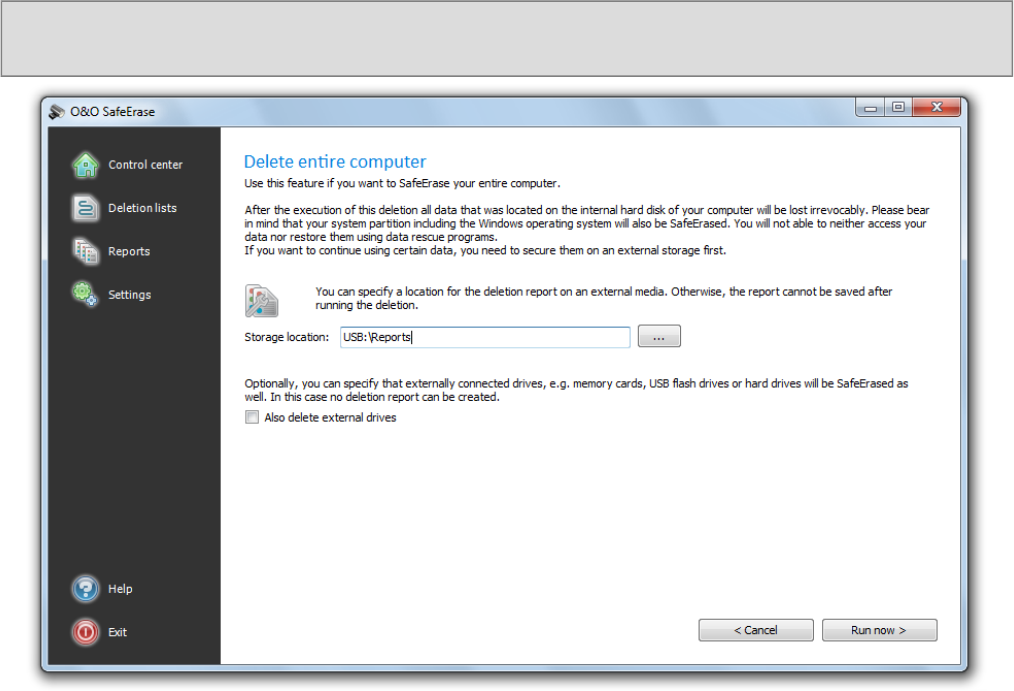Select the Settings sidebar label
Screen dimensions: 1014x691
129,295
